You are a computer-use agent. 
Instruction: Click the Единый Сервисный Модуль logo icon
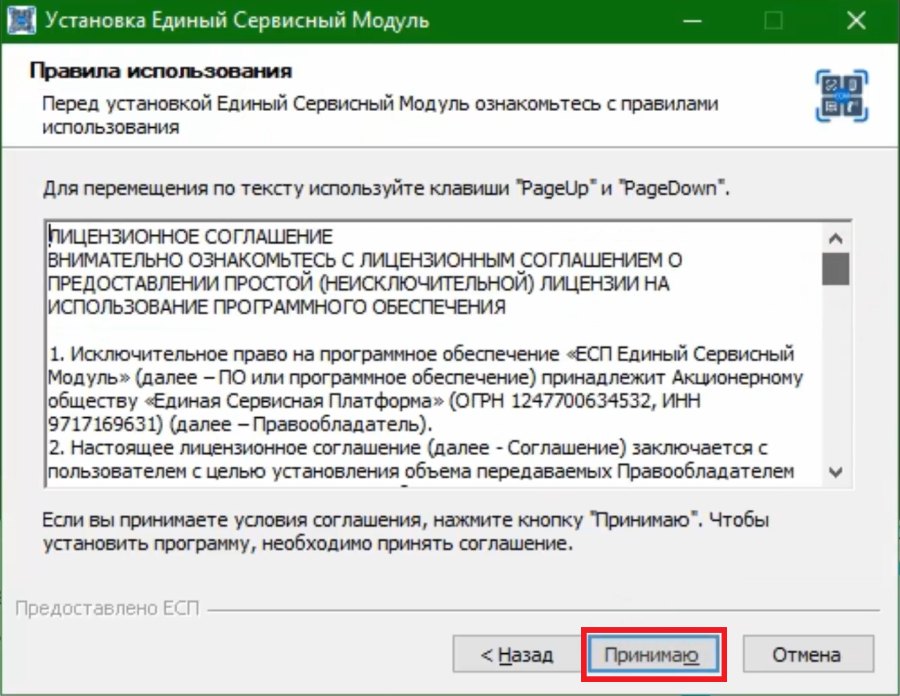[x=841, y=96]
